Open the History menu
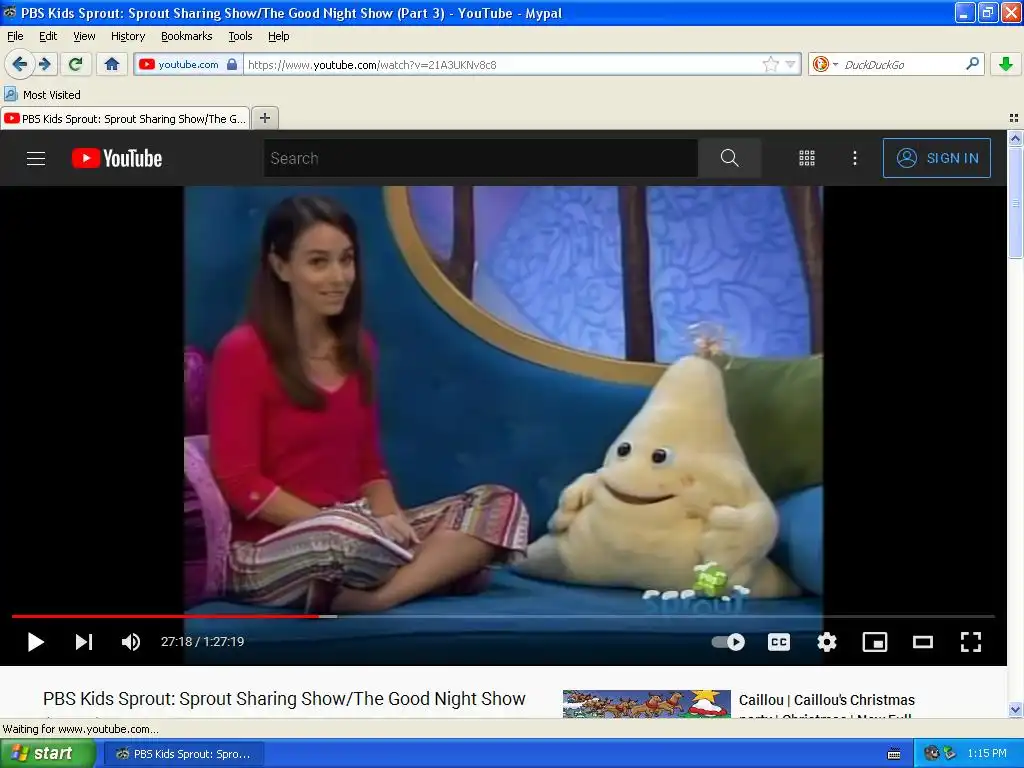The image size is (1024, 768). (128, 36)
